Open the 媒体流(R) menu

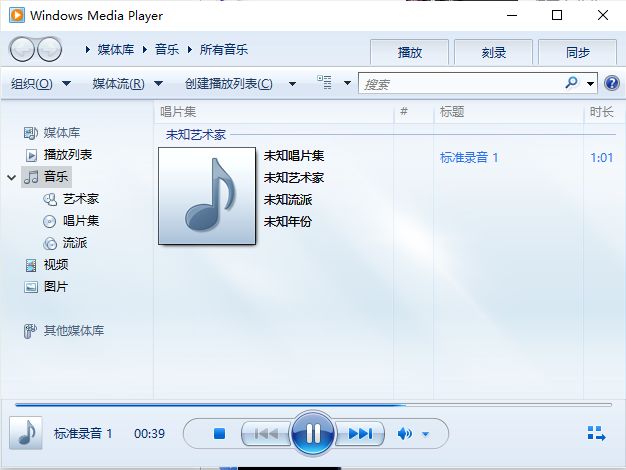point(127,84)
